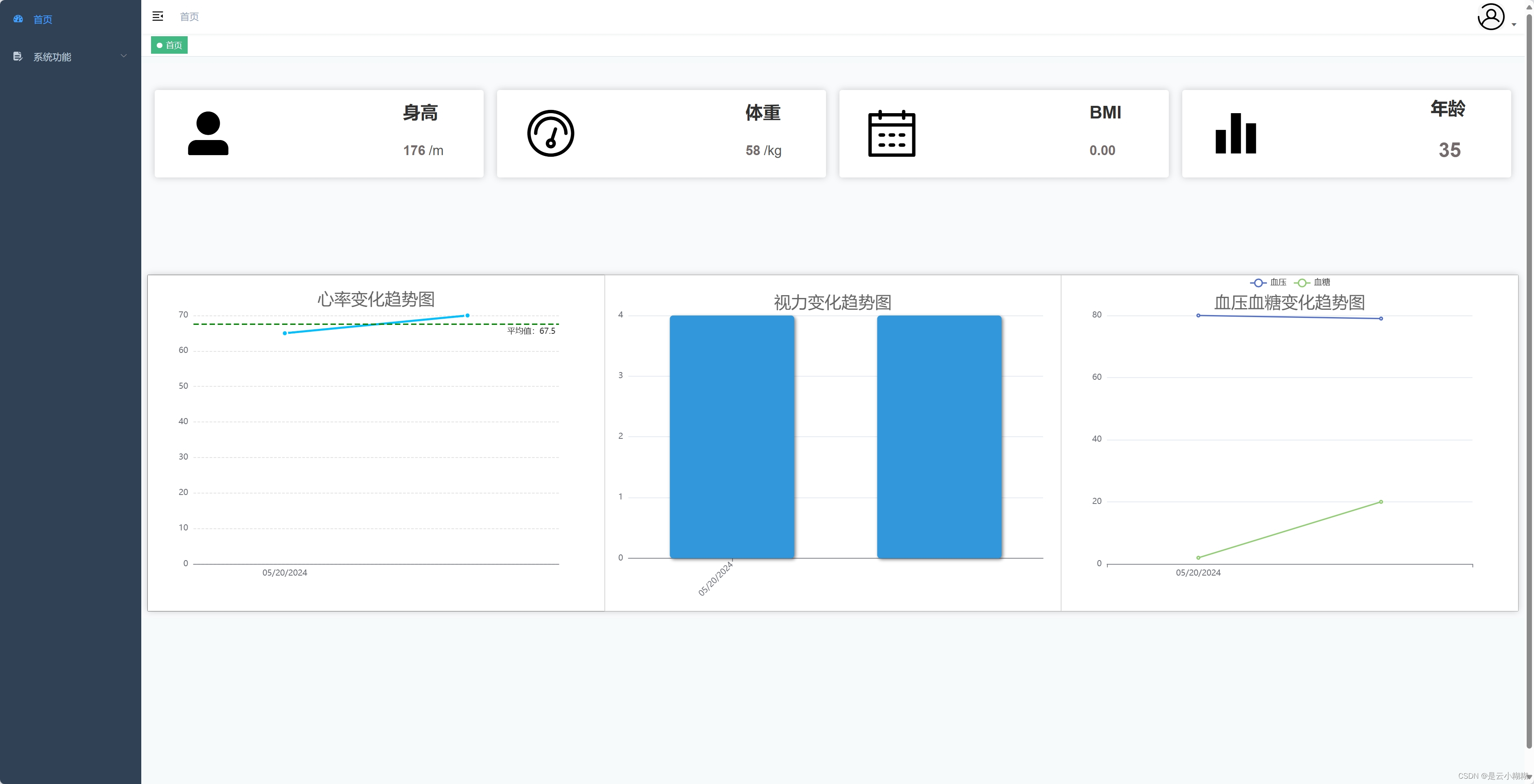The width and height of the screenshot is (1534, 784).
Task: Open the user avatar icon menu
Action: [x=1490, y=17]
